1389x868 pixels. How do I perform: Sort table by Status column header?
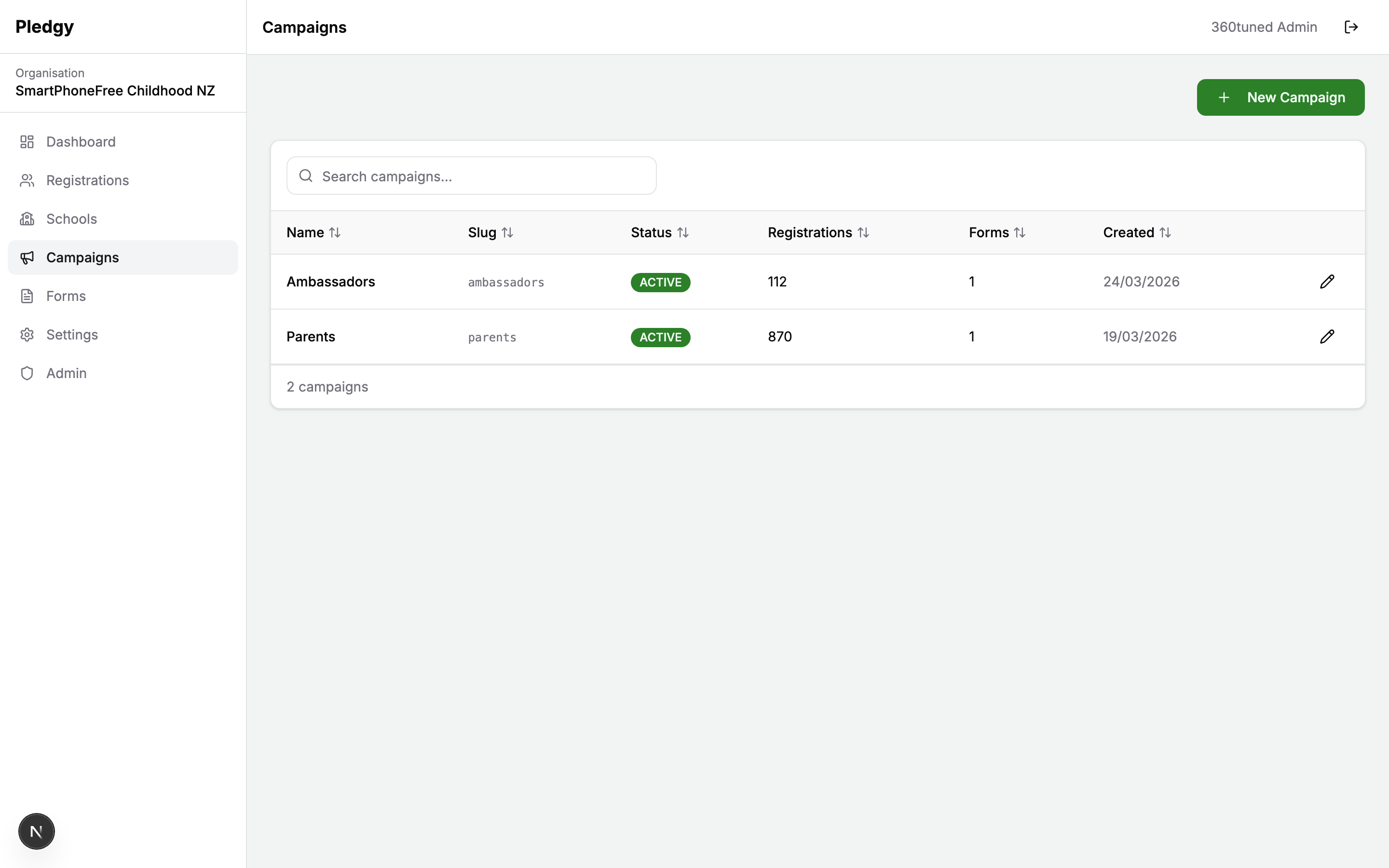pyautogui.click(x=659, y=232)
